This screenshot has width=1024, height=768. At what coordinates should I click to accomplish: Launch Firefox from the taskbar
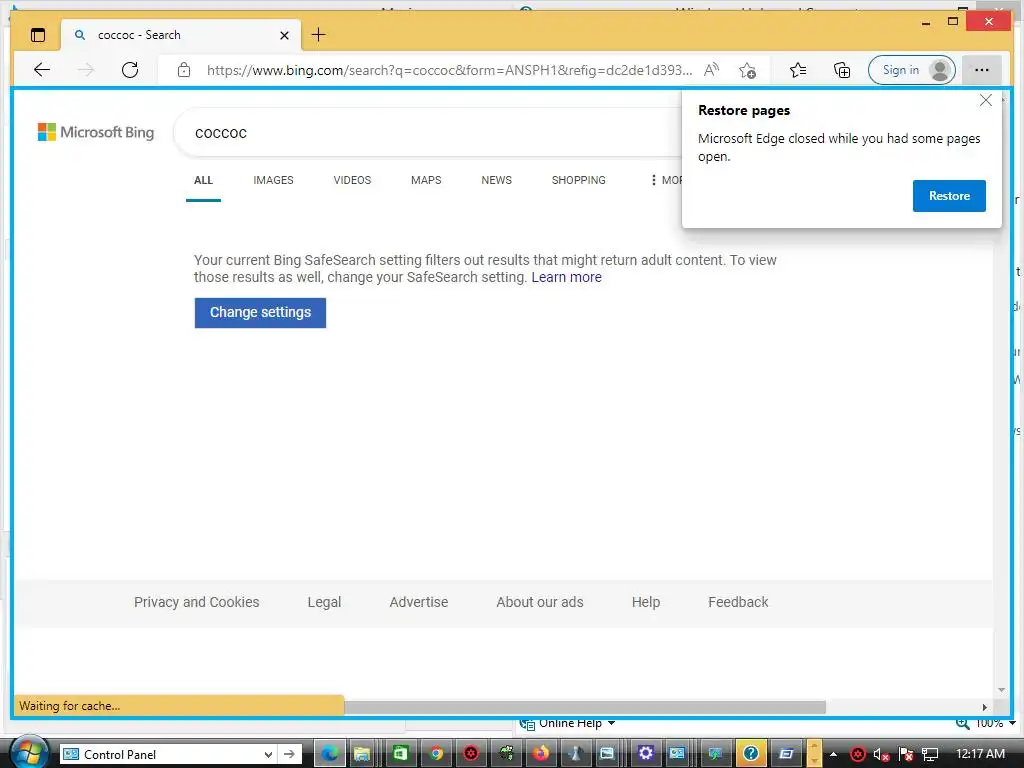pos(540,754)
